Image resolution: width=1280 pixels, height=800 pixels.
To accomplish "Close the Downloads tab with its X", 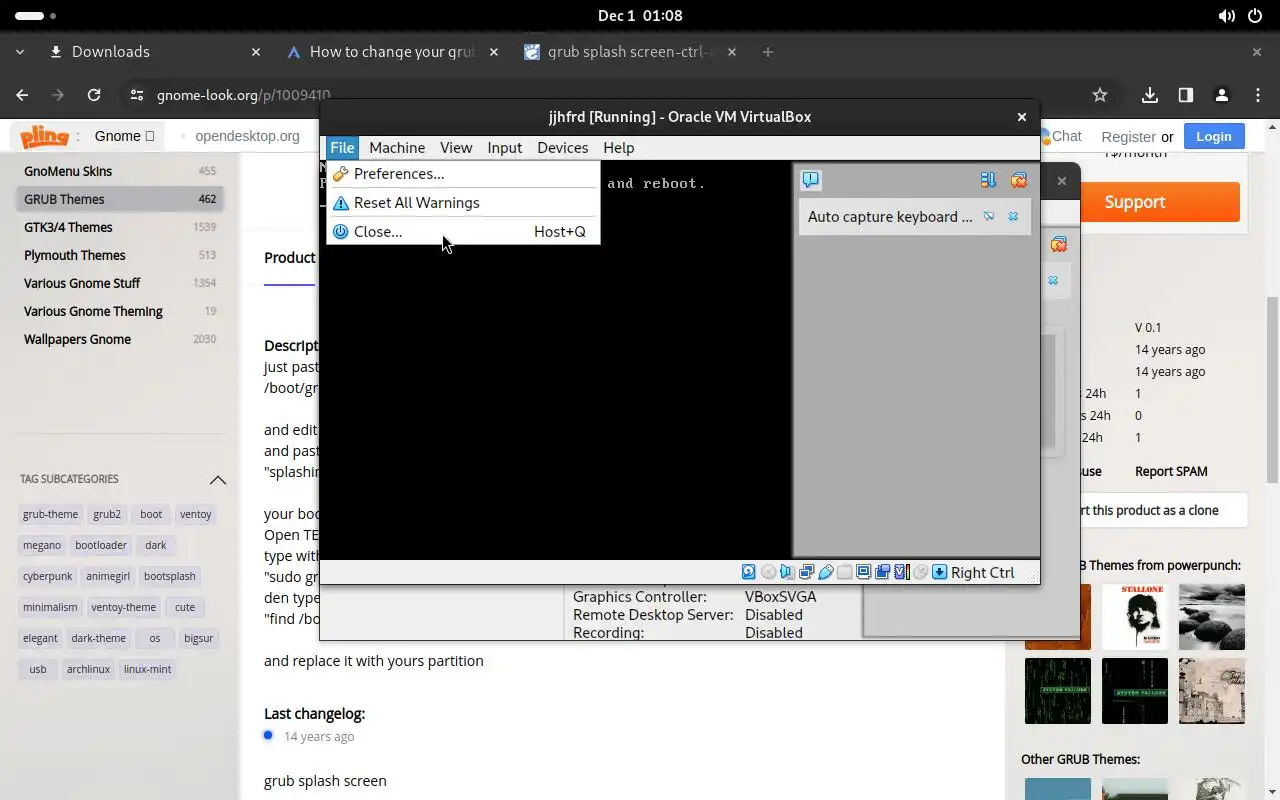I will pos(256,52).
